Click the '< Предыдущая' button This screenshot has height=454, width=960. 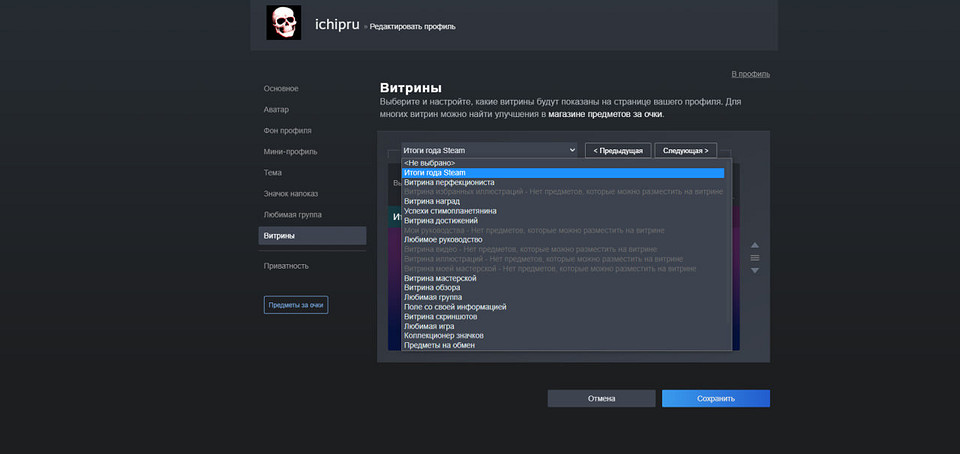618,151
